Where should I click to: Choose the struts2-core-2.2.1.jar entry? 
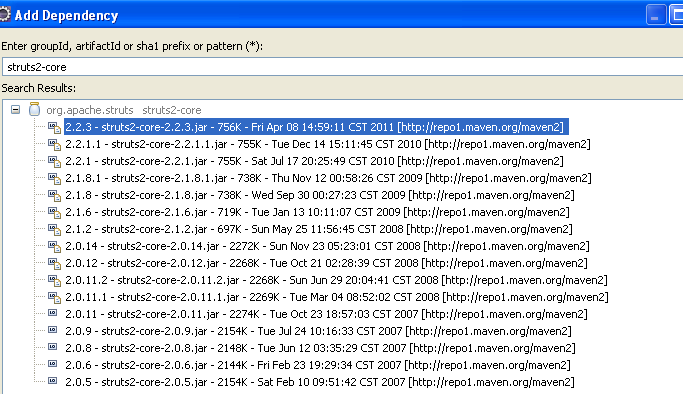tap(314, 161)
